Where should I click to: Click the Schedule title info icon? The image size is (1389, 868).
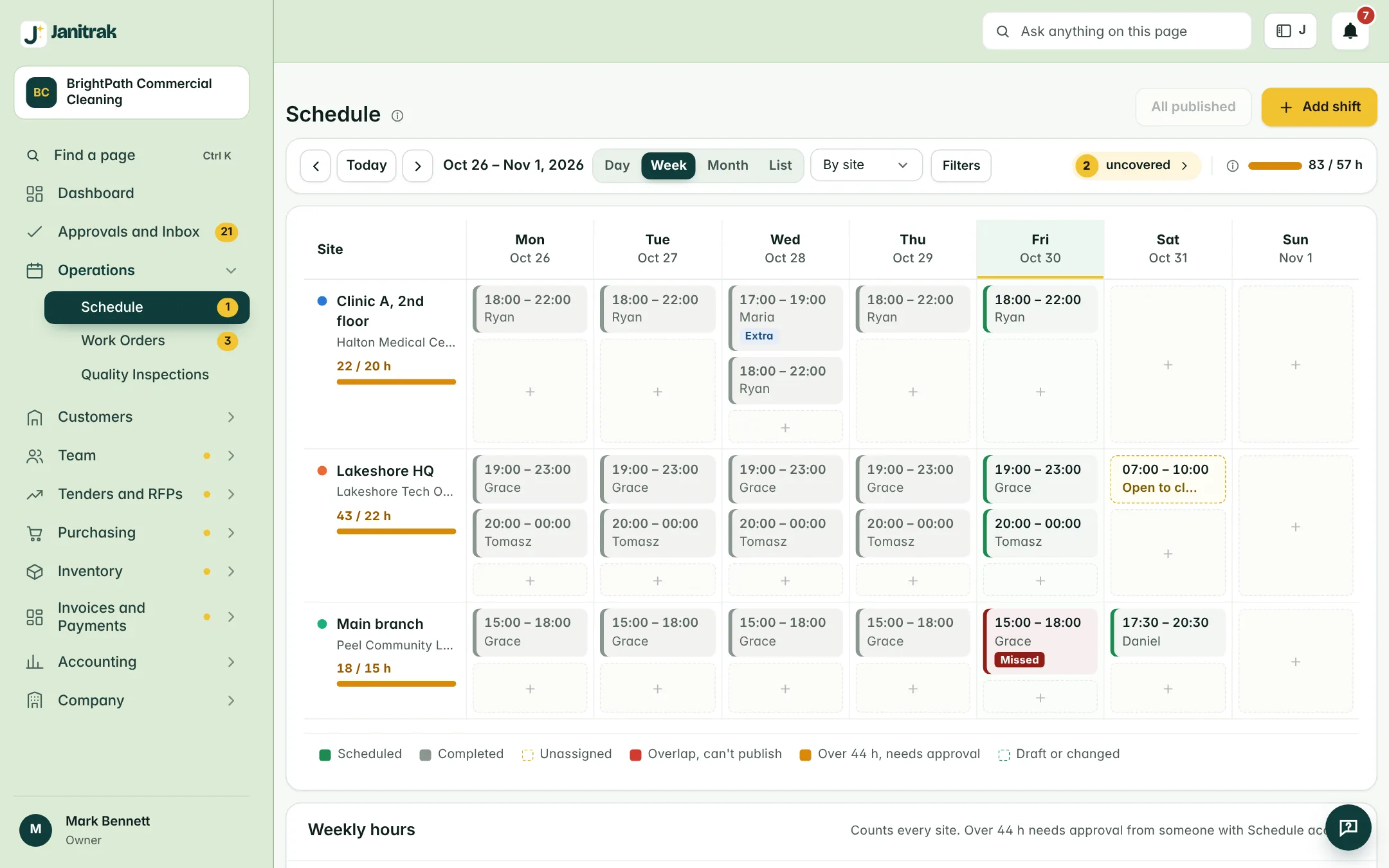[x=397, y=116]
